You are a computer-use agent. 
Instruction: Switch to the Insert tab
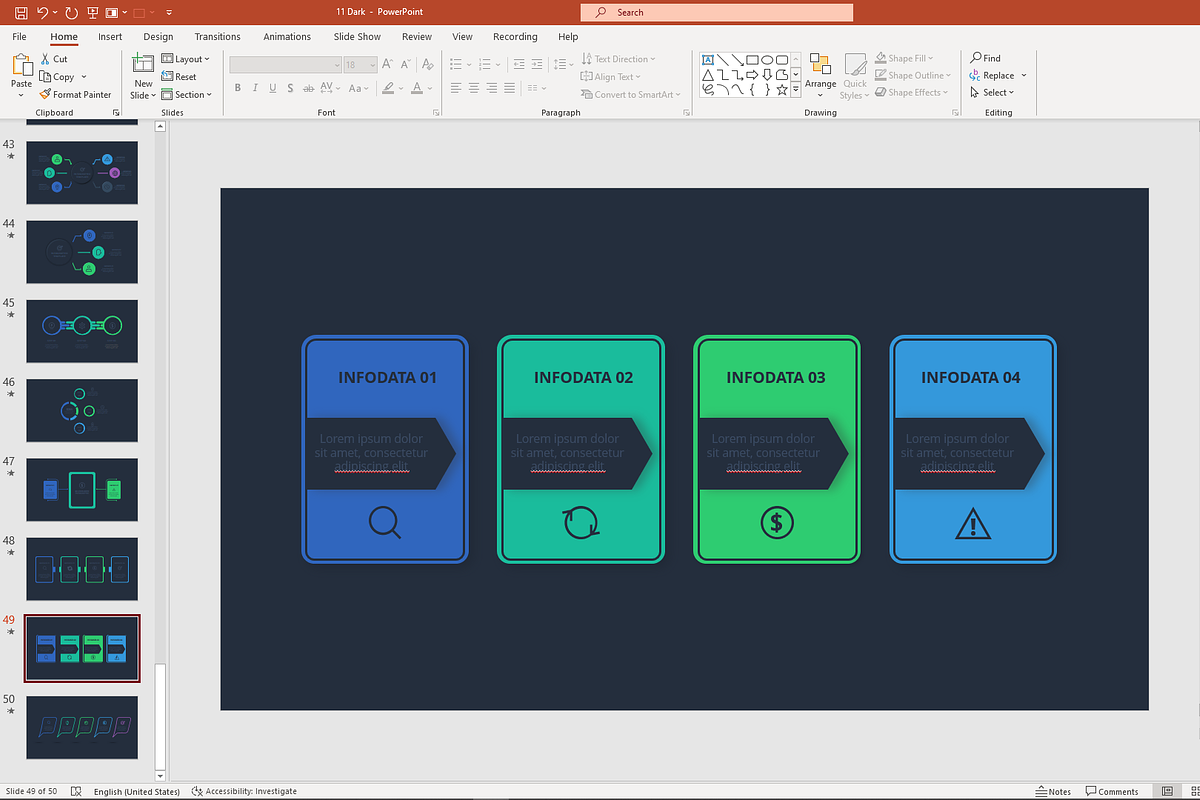(x=110, y=37)
